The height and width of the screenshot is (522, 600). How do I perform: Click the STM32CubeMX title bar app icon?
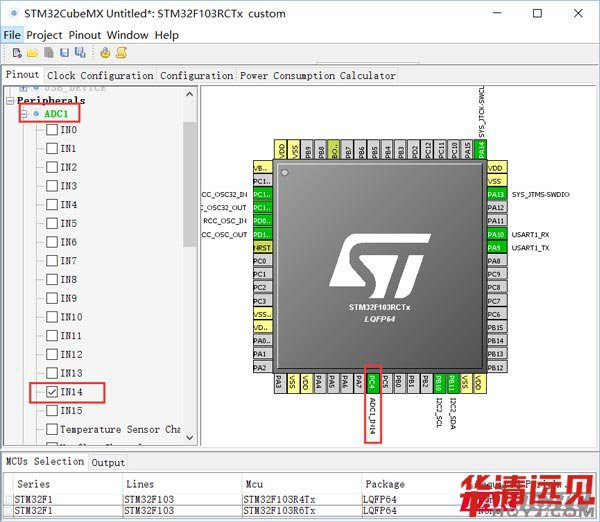point(14,13)
